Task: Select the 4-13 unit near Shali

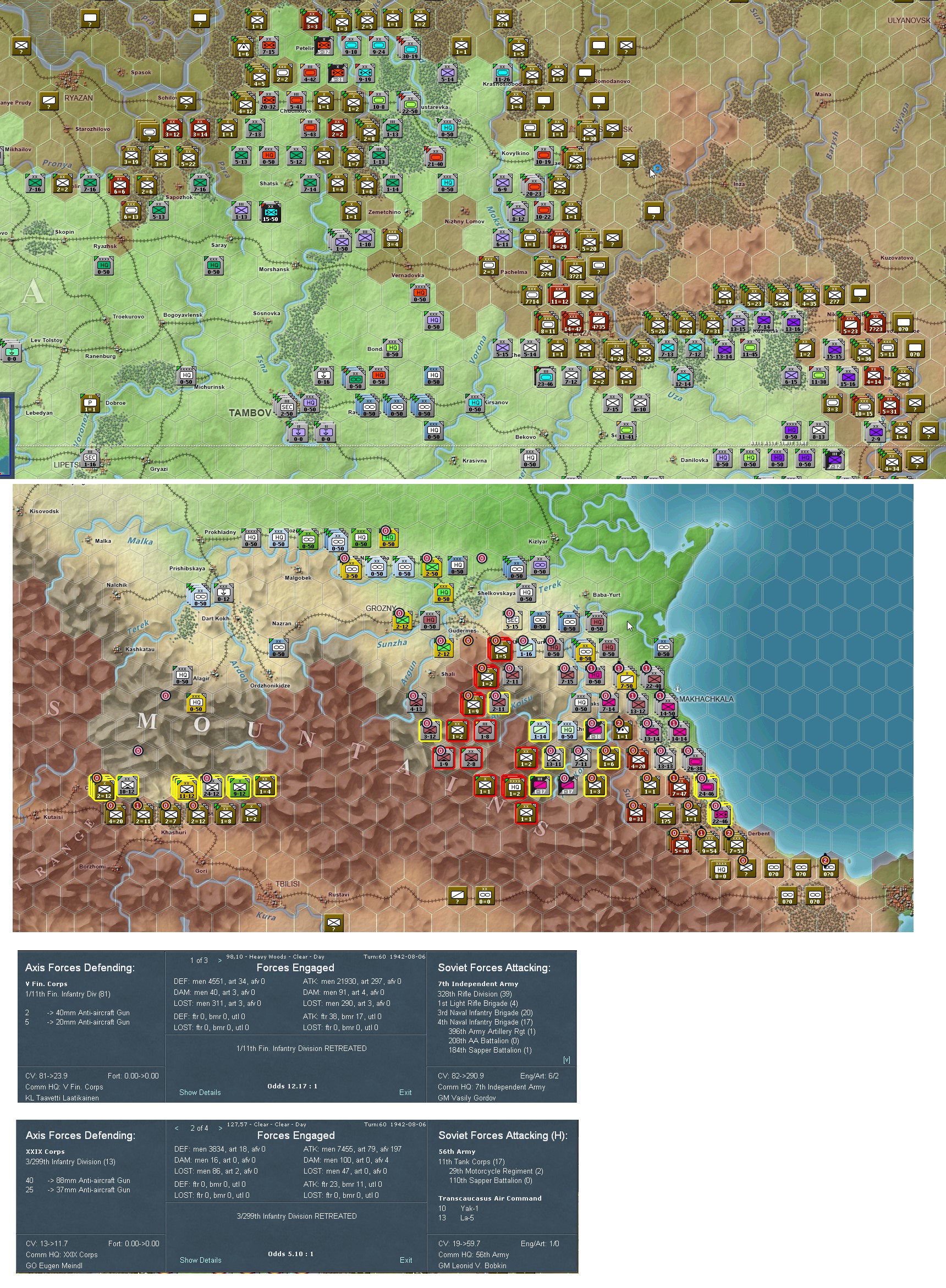Action: (416, 702)
